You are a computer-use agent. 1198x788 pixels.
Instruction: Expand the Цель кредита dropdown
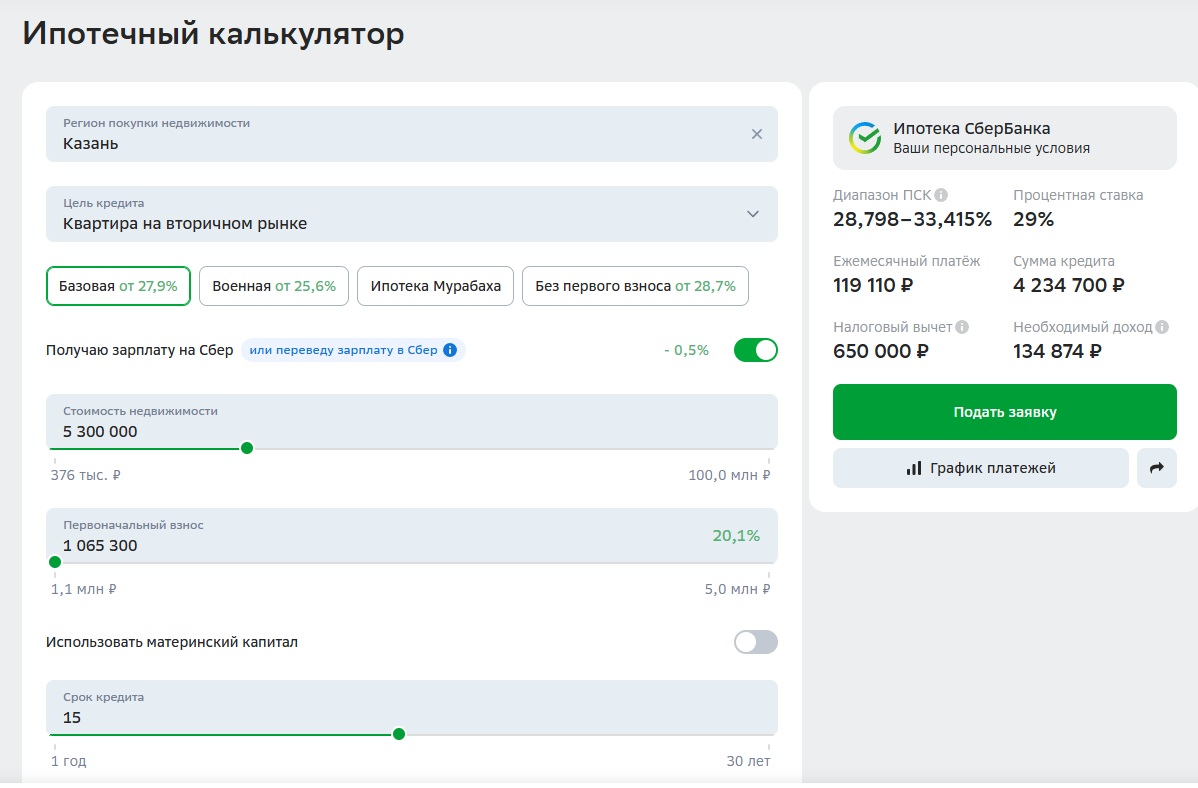coord(752,214)
